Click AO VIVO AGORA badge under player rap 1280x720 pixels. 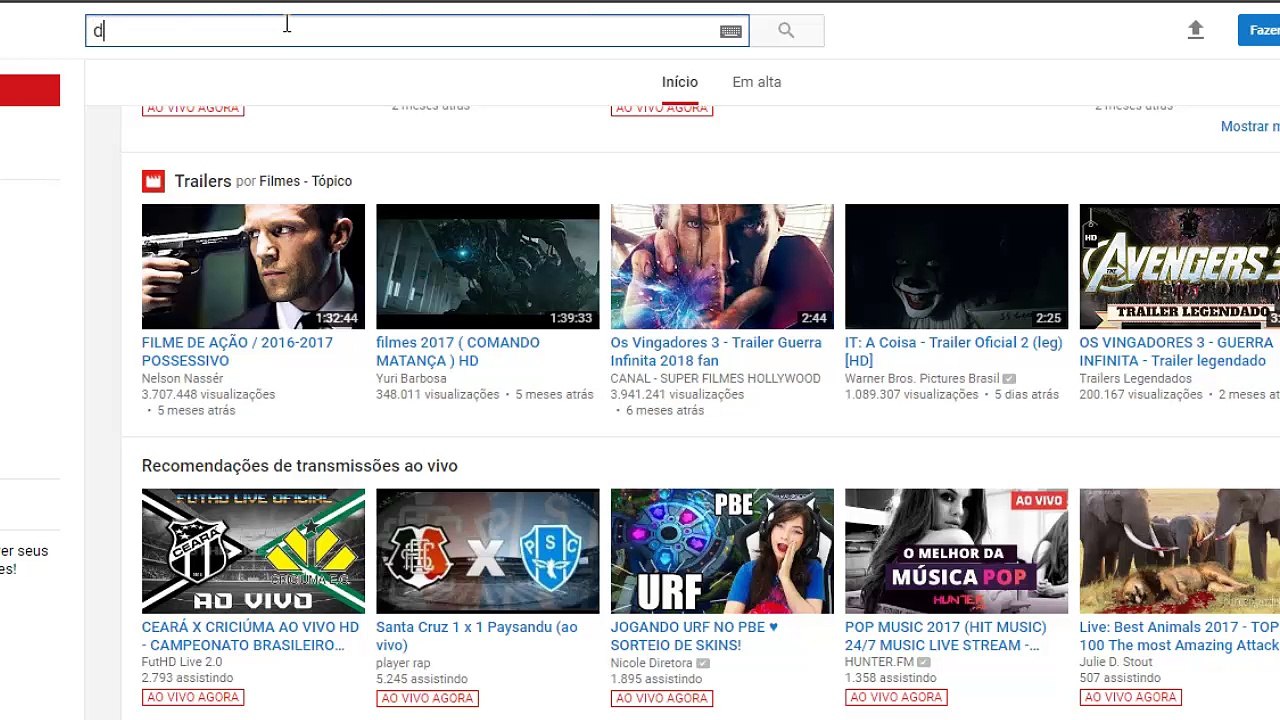427,698
